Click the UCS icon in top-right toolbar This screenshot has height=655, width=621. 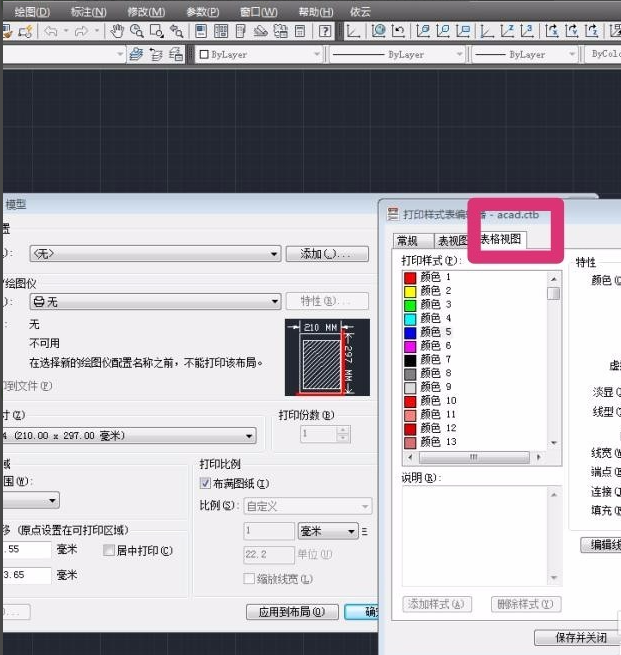(x=353, y=32)
